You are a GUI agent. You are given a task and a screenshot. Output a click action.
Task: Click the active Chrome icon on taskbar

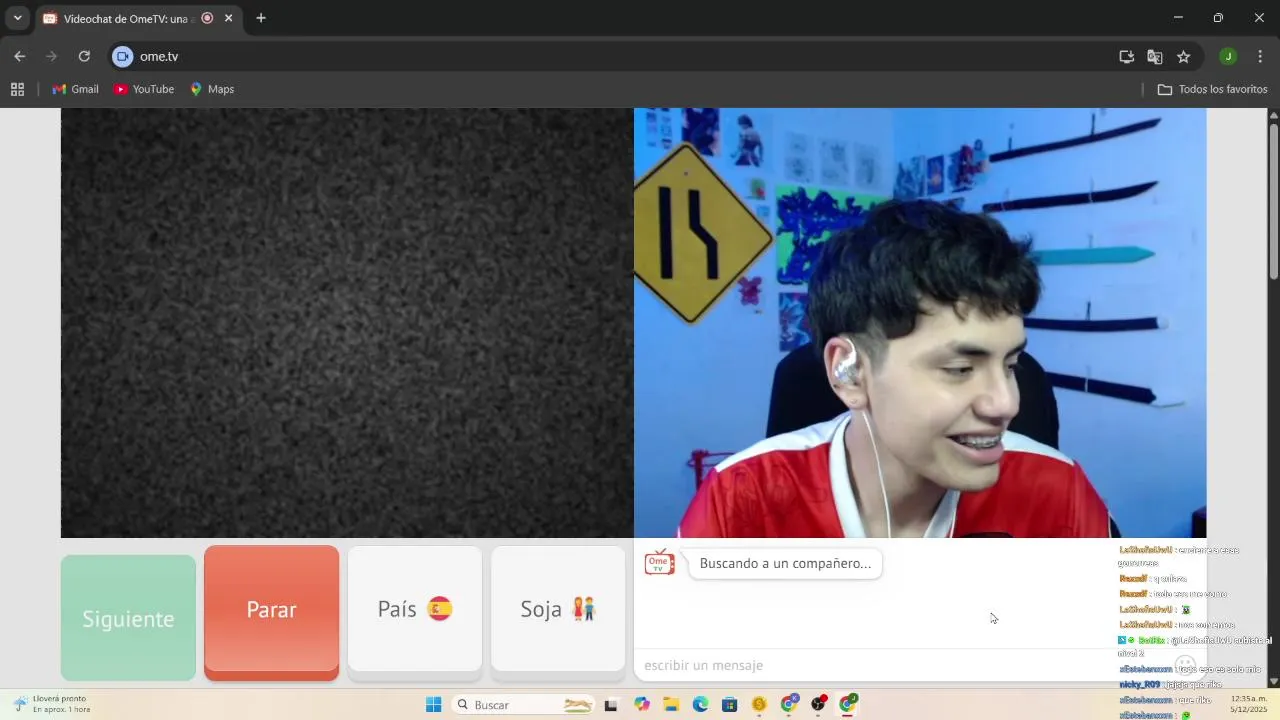(x=848, y=705)
